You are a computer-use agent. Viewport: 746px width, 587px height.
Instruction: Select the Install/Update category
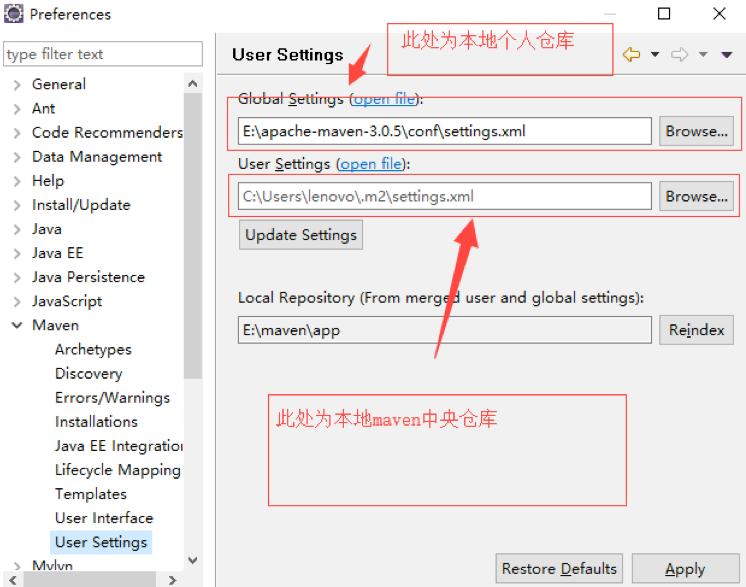(81, 205)
